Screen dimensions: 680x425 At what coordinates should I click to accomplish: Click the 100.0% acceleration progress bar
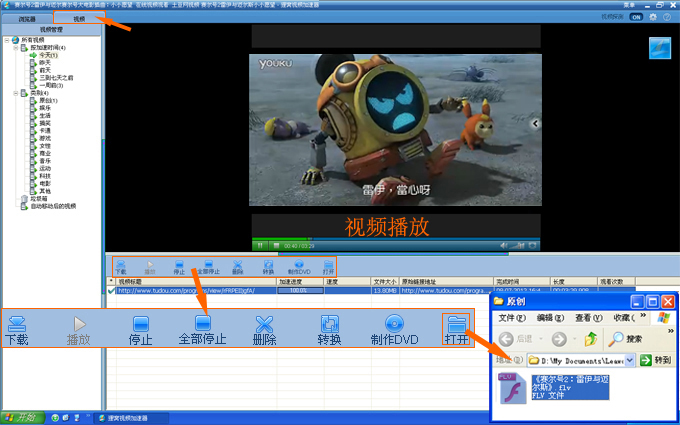coord(300,291)
